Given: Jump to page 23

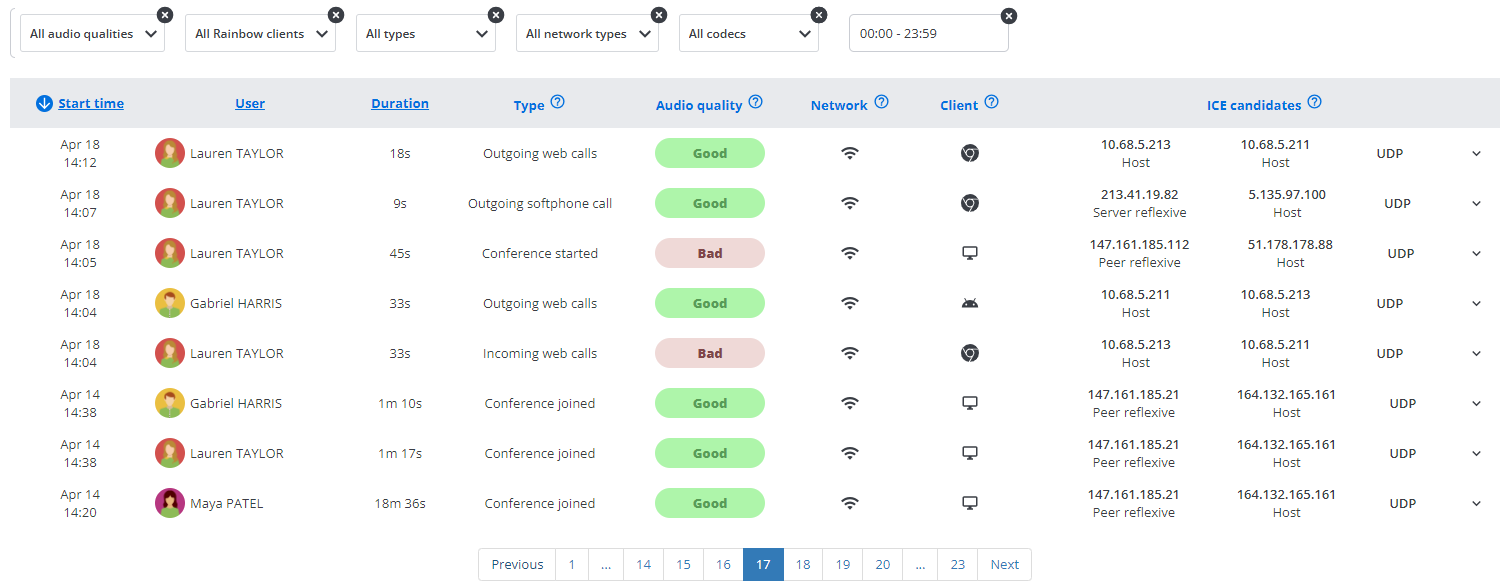Looking at the screenshot, I should pyautogui.click(x=958, y=565).
